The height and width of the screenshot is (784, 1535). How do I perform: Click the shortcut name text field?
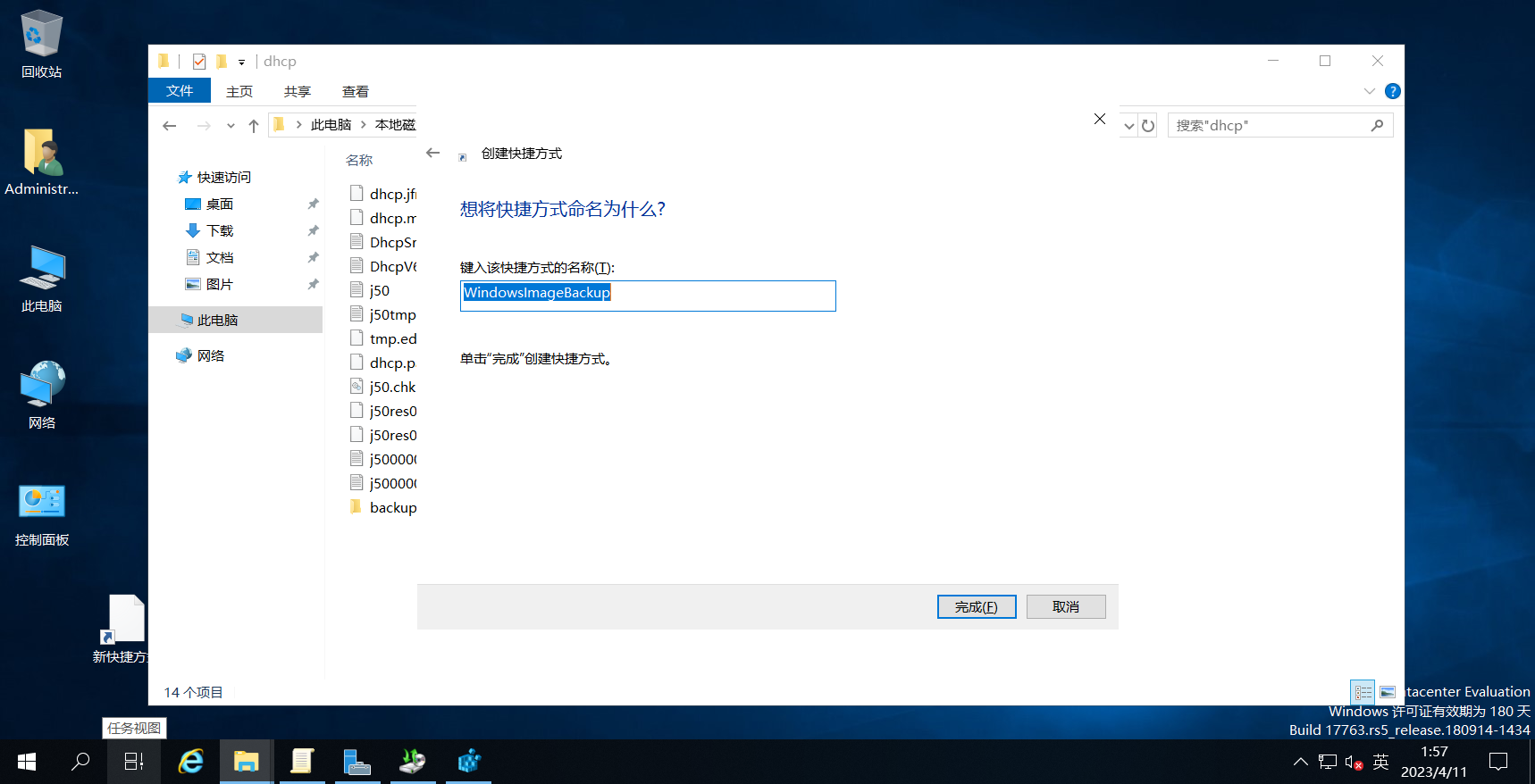point(648,296)
